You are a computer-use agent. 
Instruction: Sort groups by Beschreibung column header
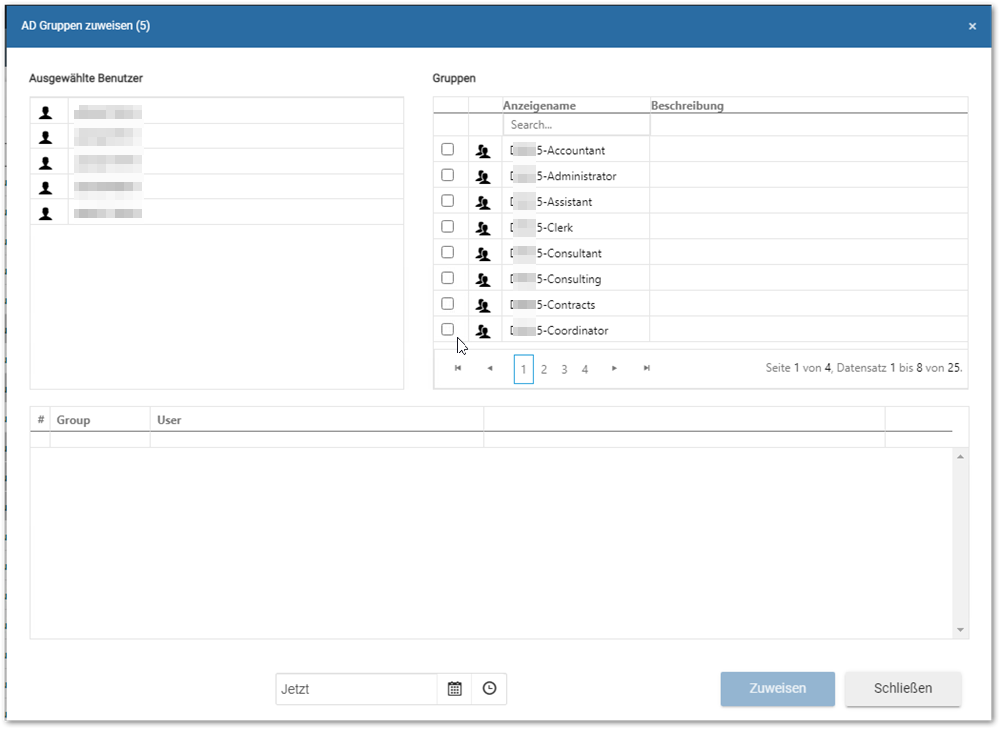point(687,105)
